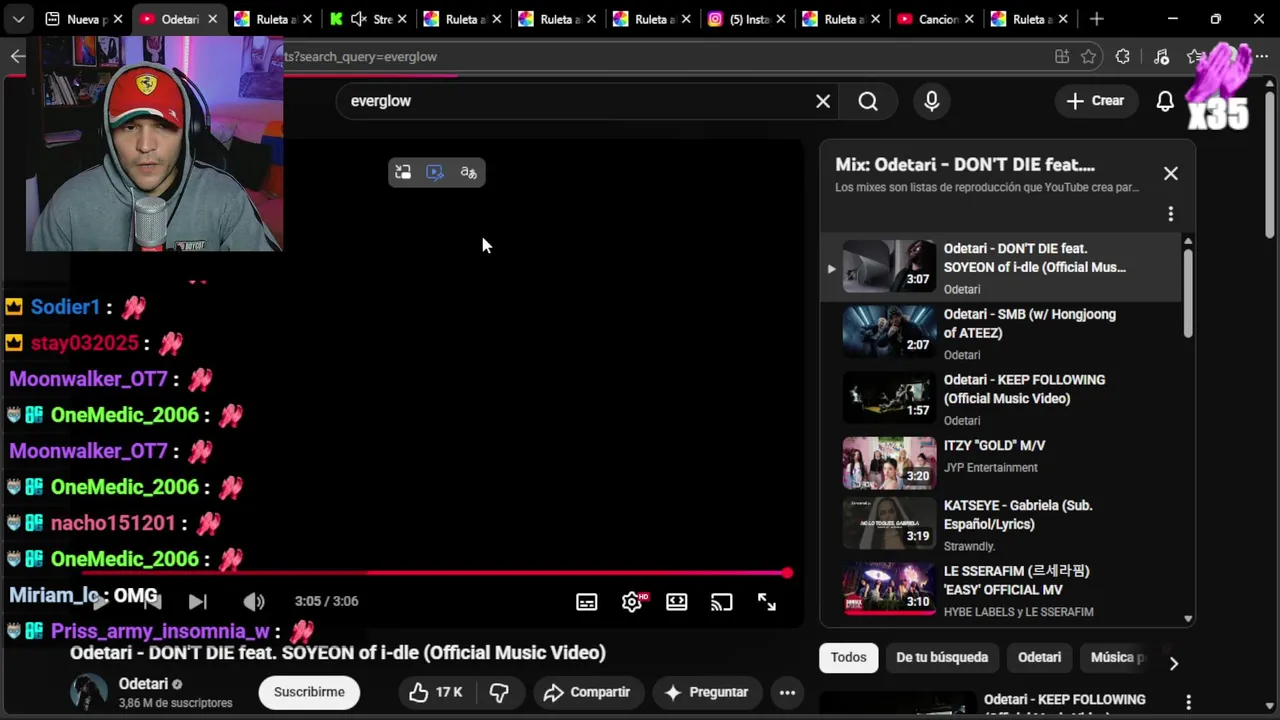The width and height of the screenshot is (1280, 720).
Task: Click the search magnifier button
Action: click(x=868, y=101)
